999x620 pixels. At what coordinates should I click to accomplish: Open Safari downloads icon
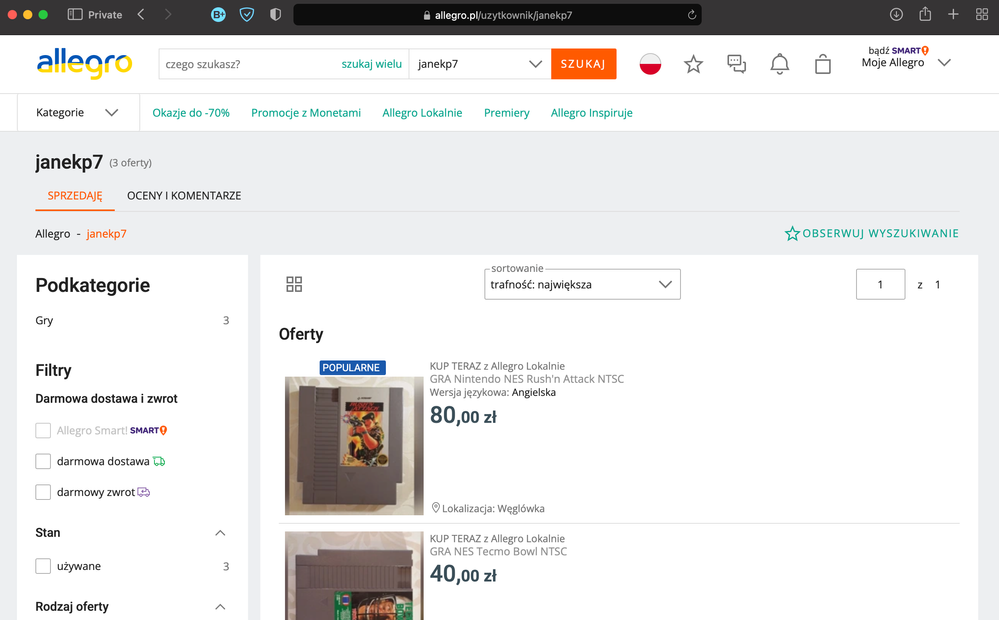click(896, 15)
